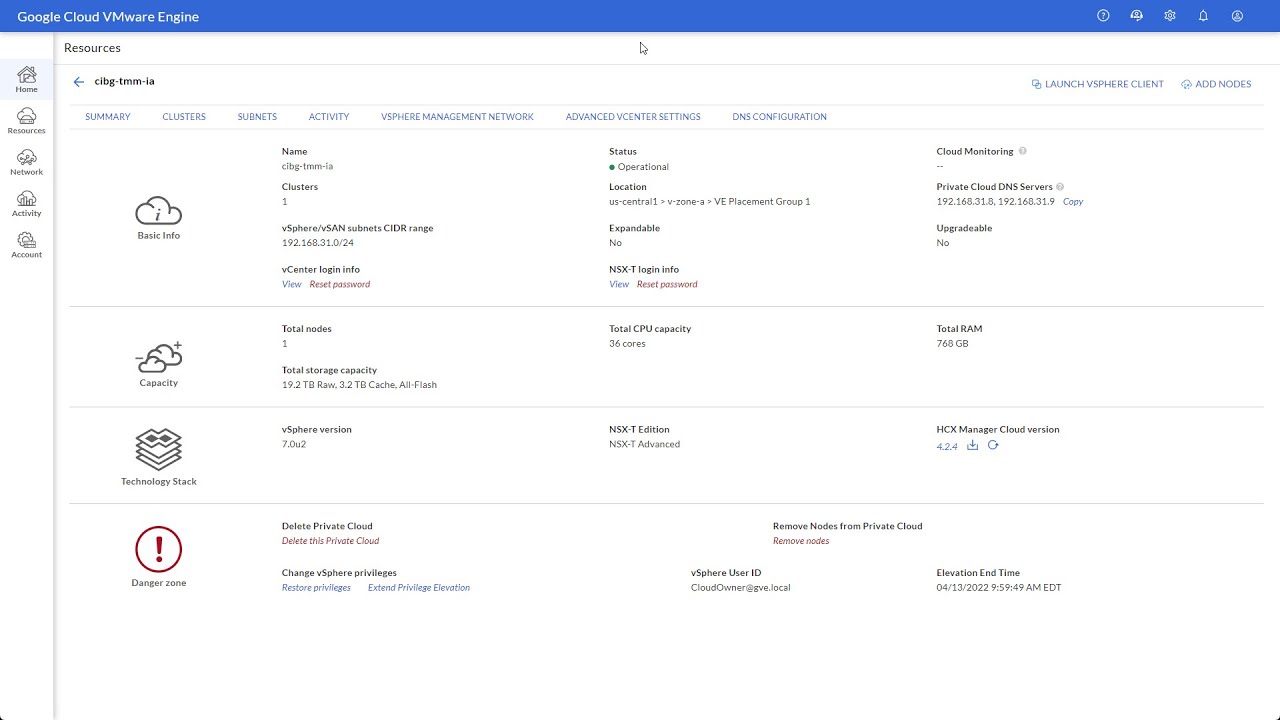Click Reset password under vCenter login info
This screenshot has width=1280, height=720.
click(x=339, y=284)
